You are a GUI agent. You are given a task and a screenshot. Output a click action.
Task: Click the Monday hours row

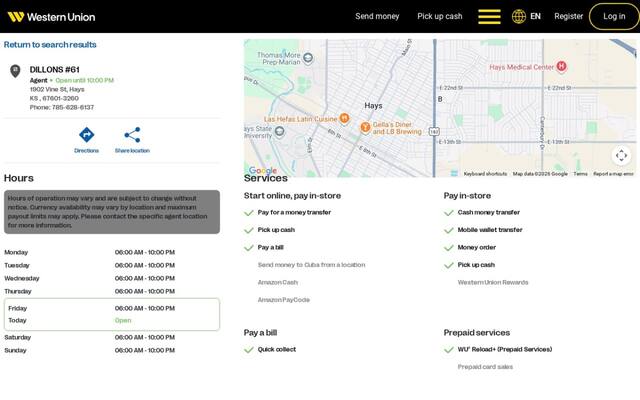tap(112, 252)
